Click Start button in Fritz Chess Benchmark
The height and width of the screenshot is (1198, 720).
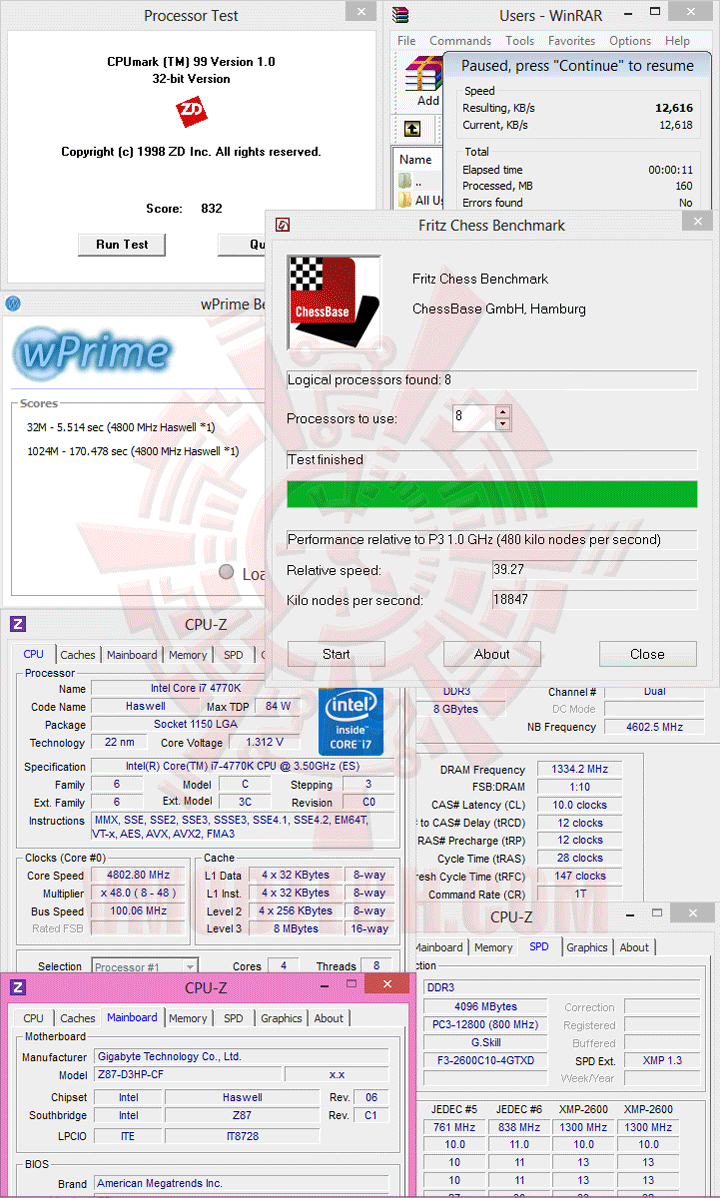click(336, 654)
